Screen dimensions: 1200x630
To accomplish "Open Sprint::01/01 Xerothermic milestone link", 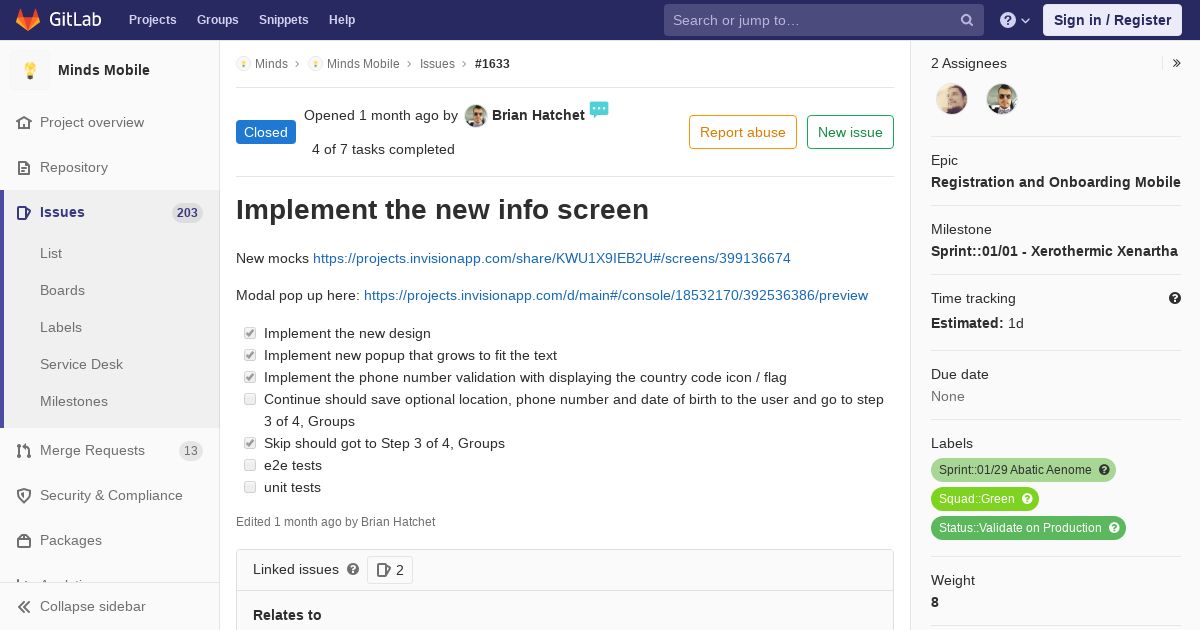I will pyautogui.click(x=1054, y=251).
